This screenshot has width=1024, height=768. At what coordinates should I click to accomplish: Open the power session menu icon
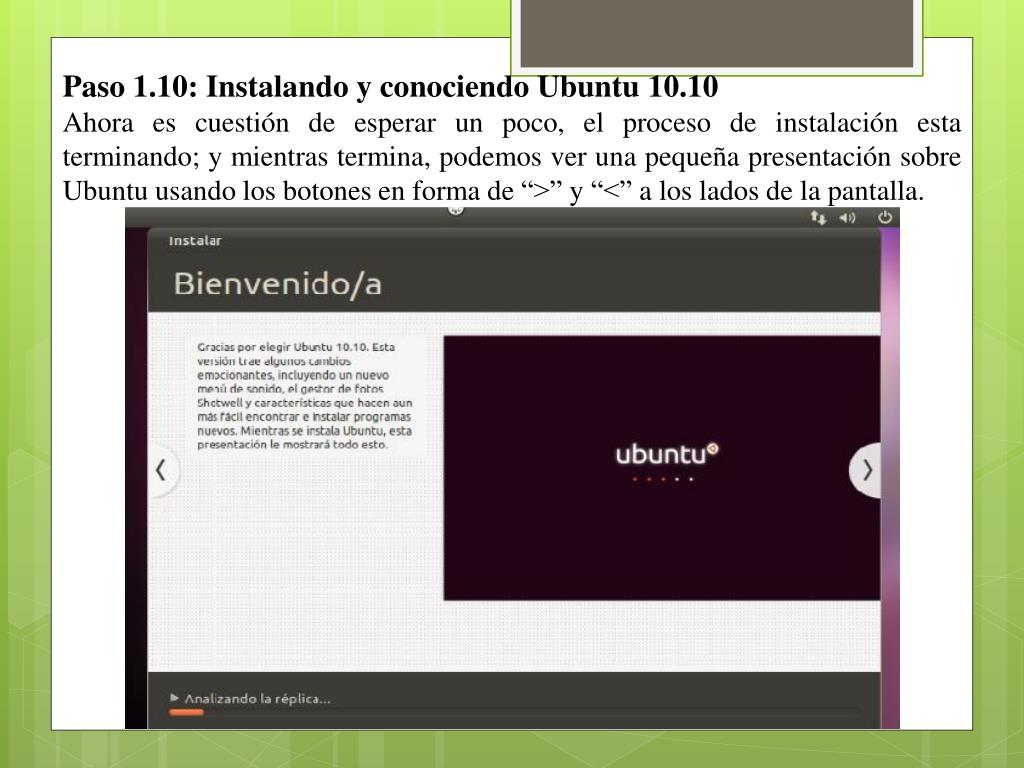click(885, 217)
